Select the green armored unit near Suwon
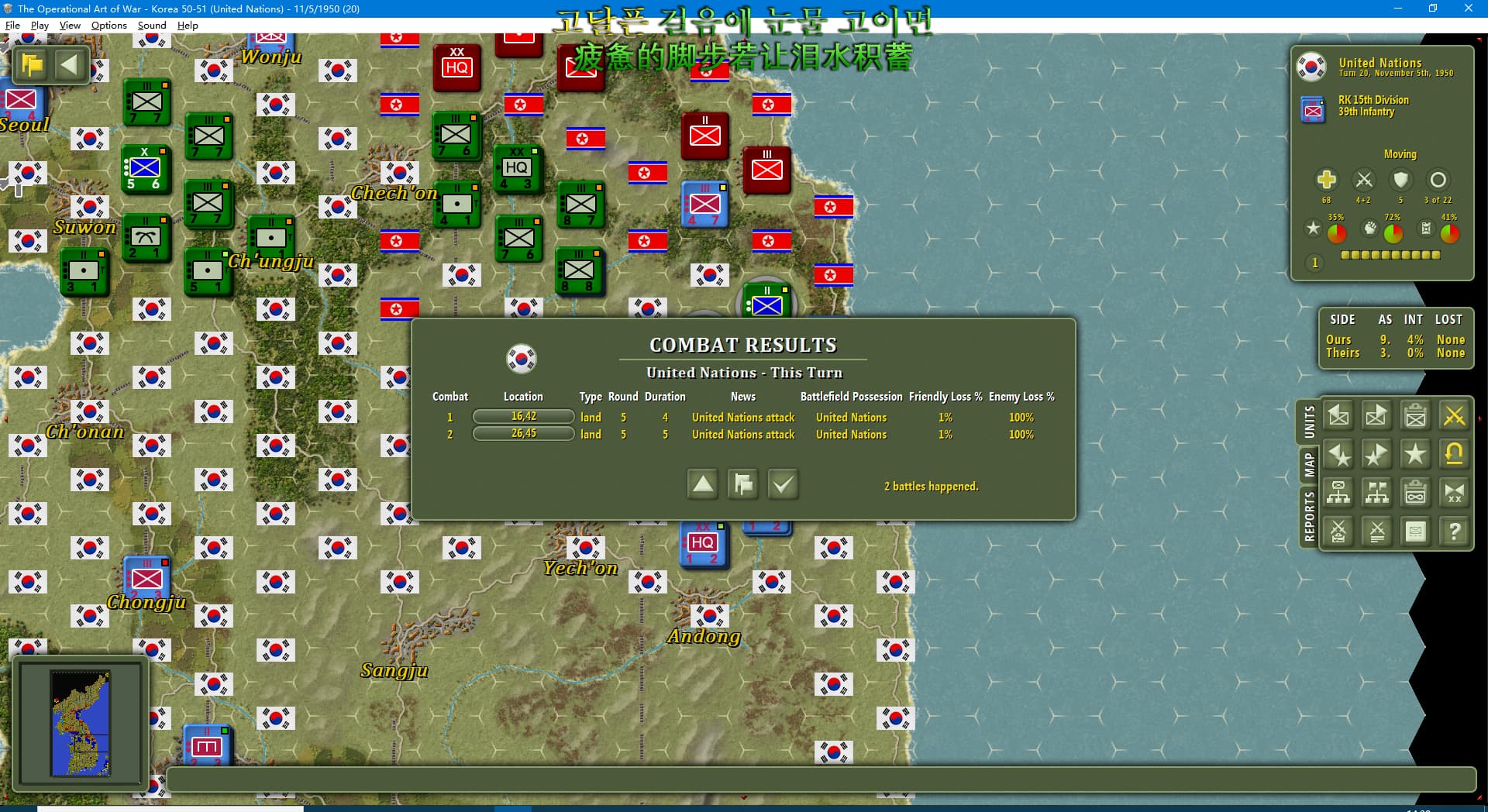This screenshot has width=1488, height=812. point(146,237)
